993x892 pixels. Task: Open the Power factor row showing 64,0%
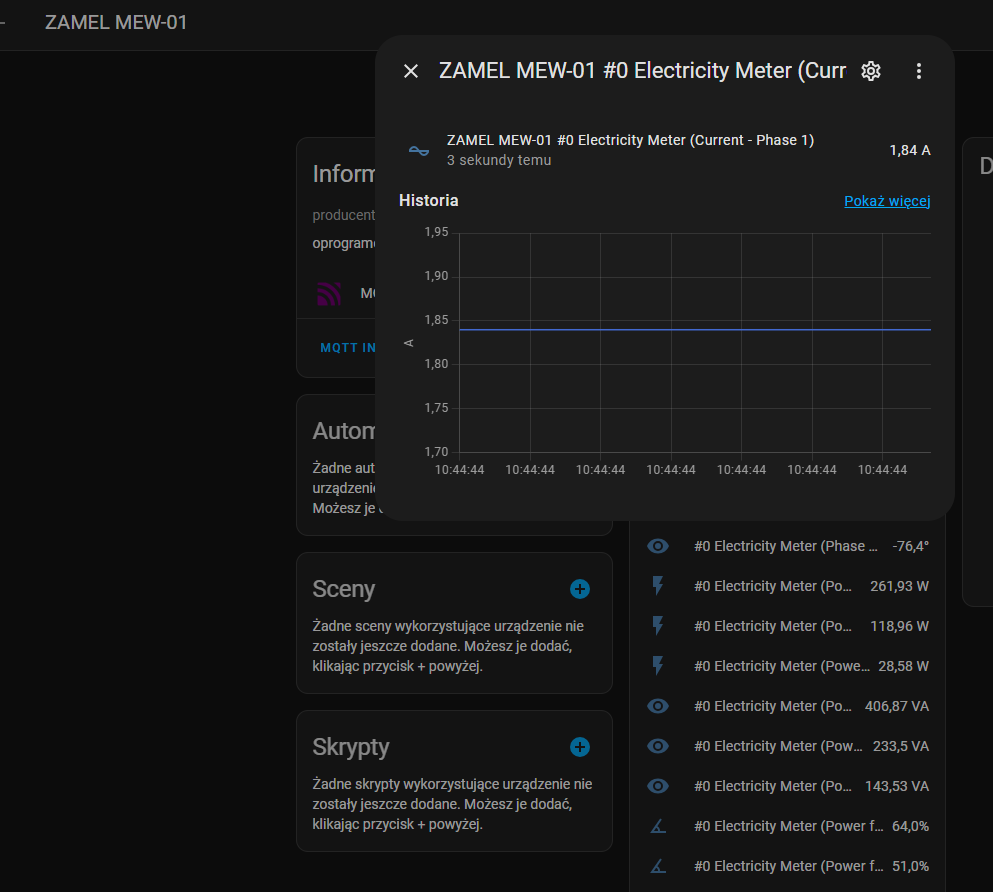(x=788, y=826)
